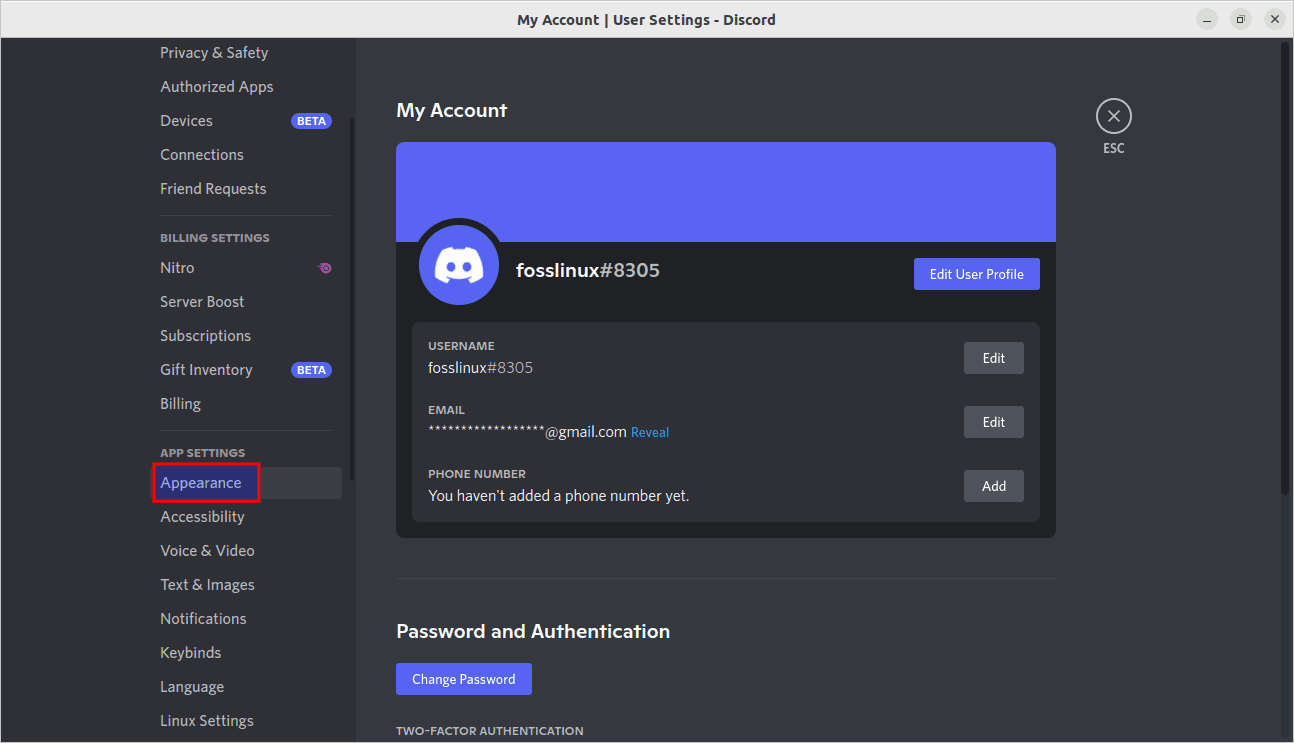Click the Nitro badge icon in sidebar

[x=324, y=268]
